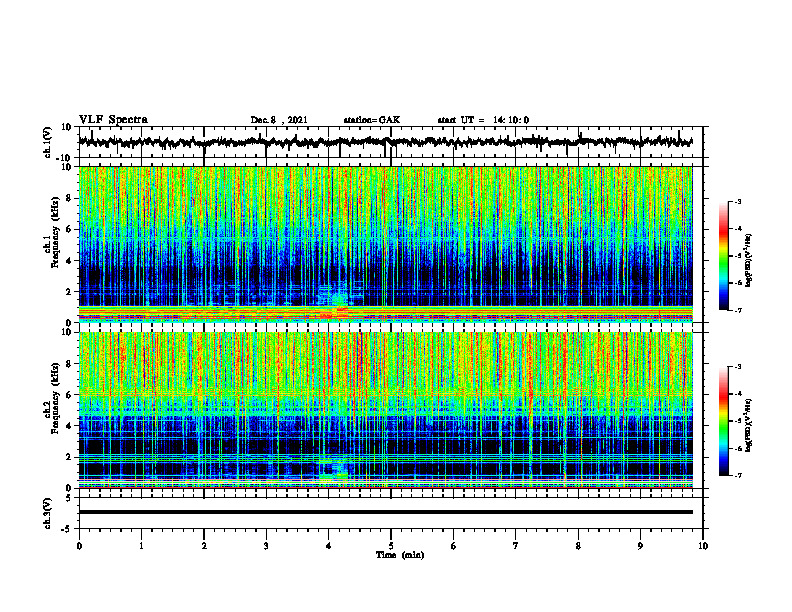792x612 pixels.
Task: Click the "ch.3(V)" axis label
Action: [x=48, y=513]
